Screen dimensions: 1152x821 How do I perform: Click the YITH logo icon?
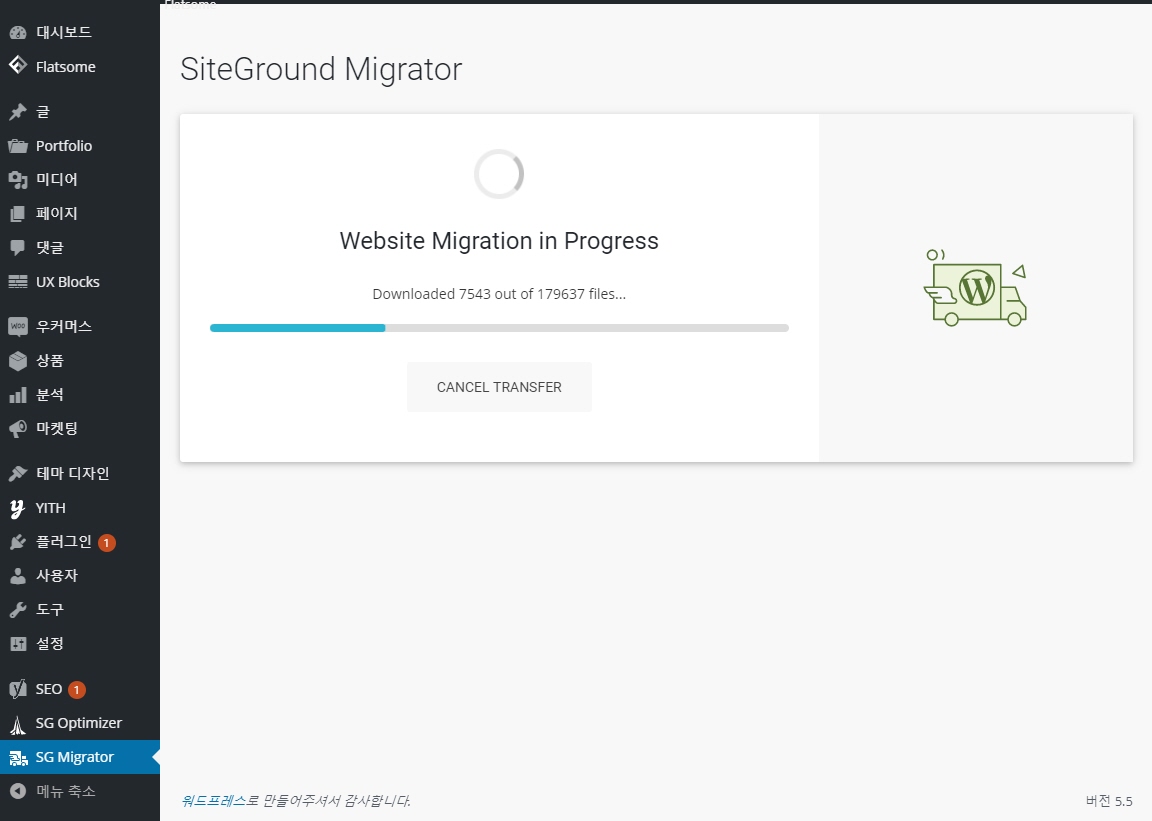point(18,508)
